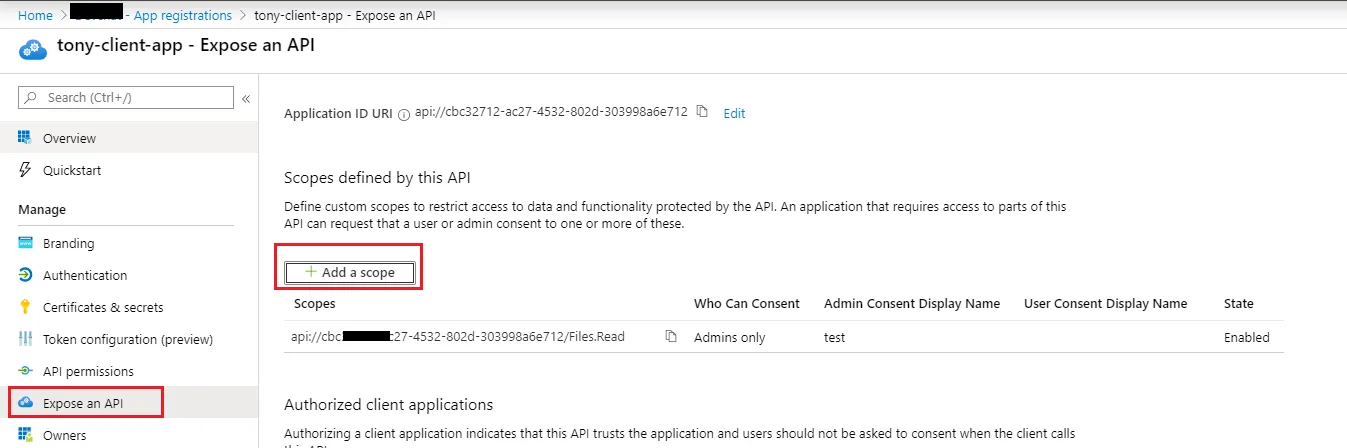Click the Authentication icon
The width and height of the screenshot is (1347, 448).
[25, 275]
